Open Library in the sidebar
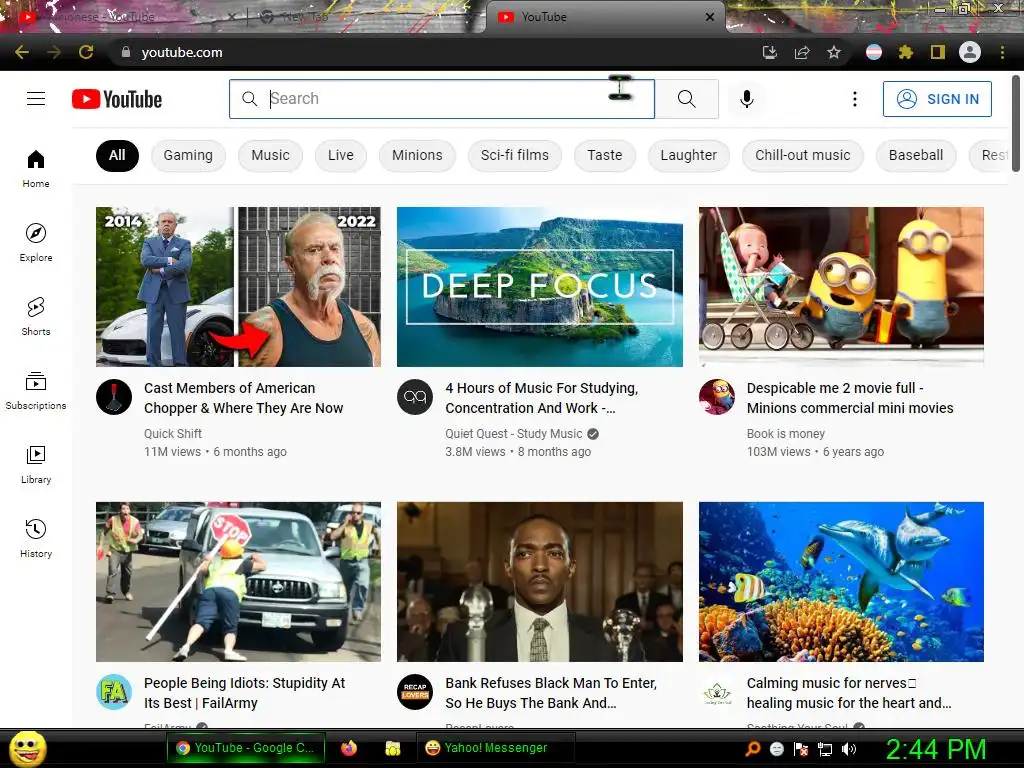Viewport: 1024px width, 768px height. [36, 464]
